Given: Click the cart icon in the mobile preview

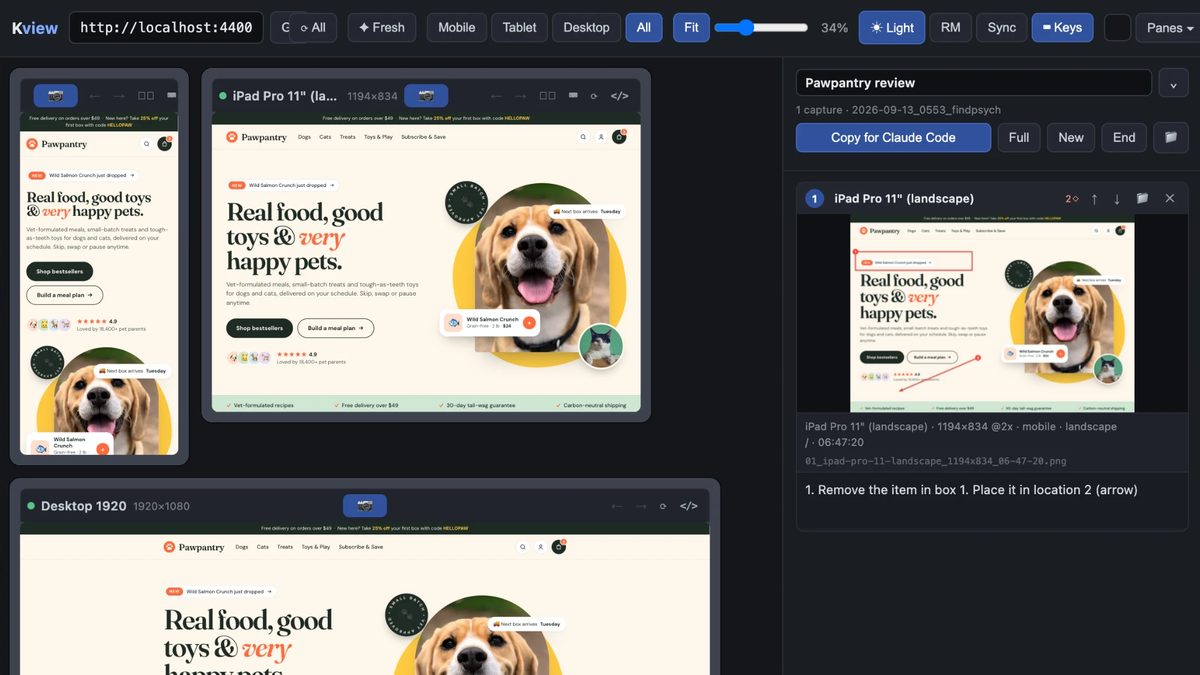Looking at the screenshot, I should pyautogui.click(x=165, y=144).
